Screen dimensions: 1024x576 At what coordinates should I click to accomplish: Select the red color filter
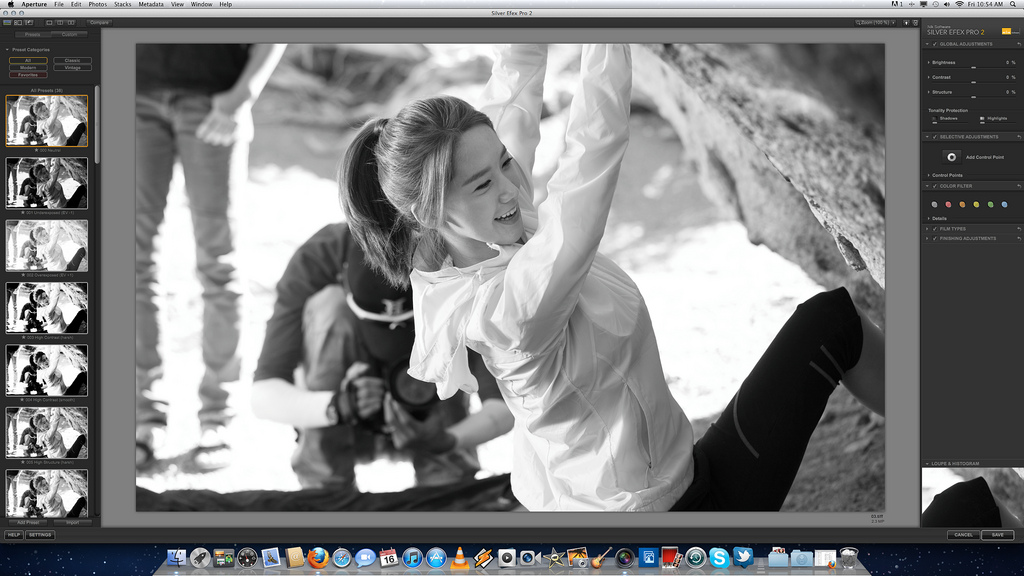click(948, 204)
